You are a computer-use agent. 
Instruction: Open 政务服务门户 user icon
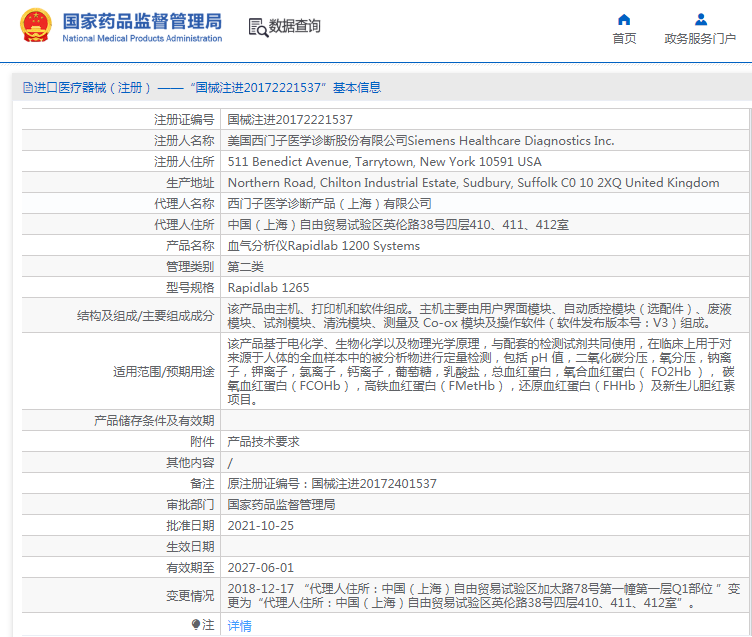click(701, 19)
